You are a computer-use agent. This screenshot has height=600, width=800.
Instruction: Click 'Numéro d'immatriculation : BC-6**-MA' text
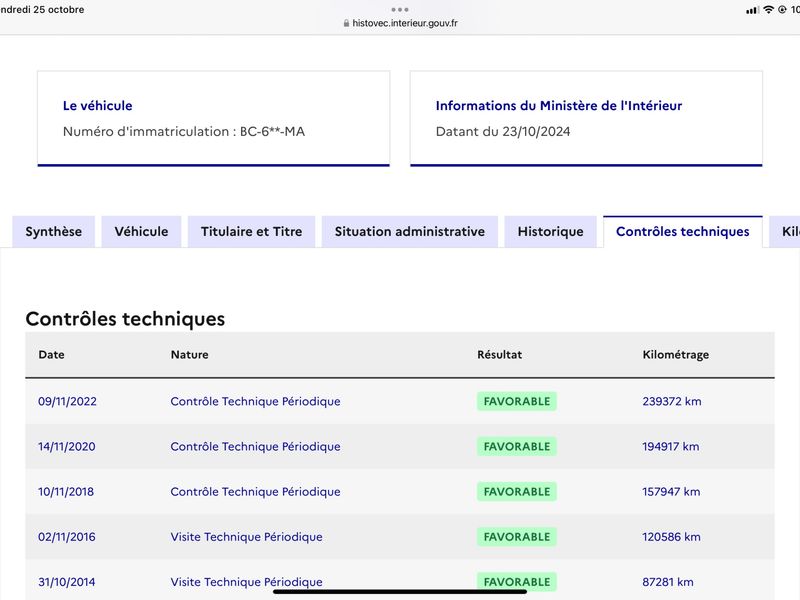pos(184,132)
